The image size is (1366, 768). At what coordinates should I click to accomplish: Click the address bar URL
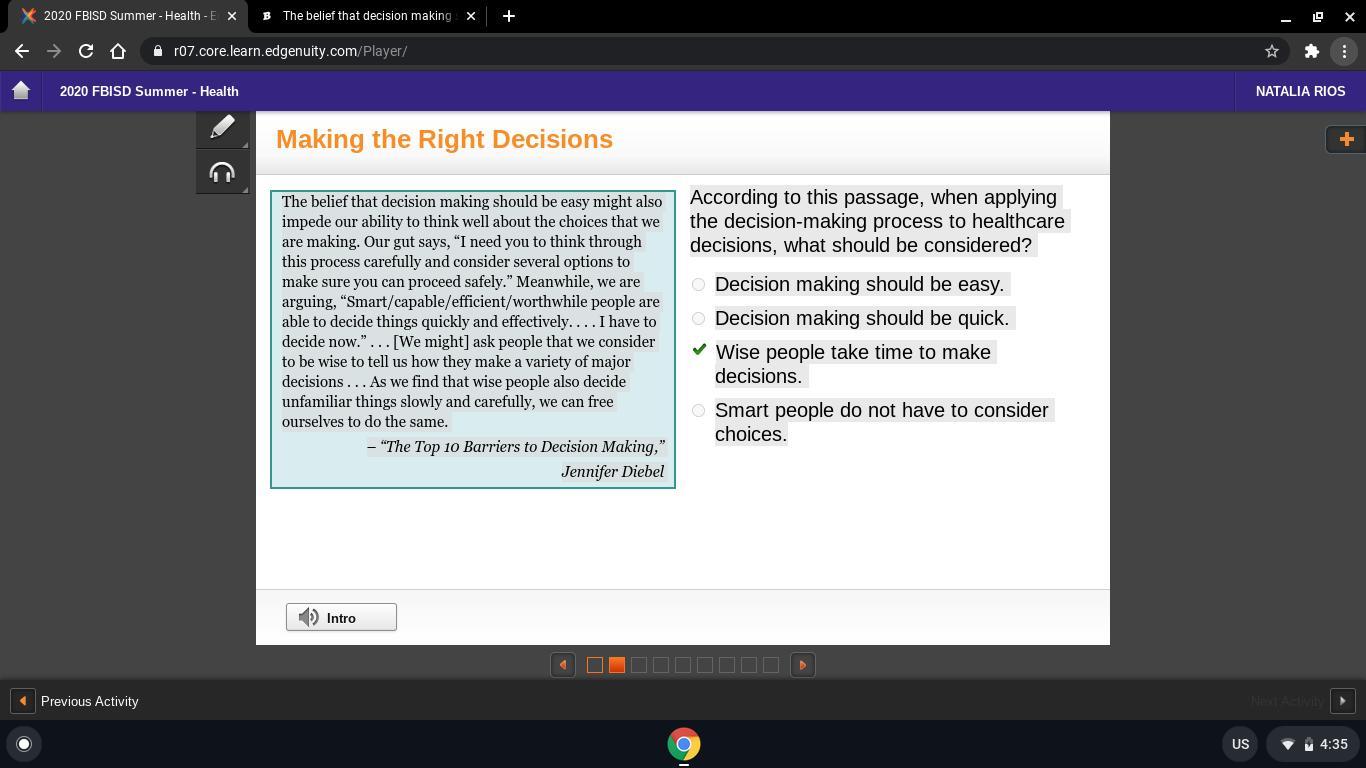[290, 51]
